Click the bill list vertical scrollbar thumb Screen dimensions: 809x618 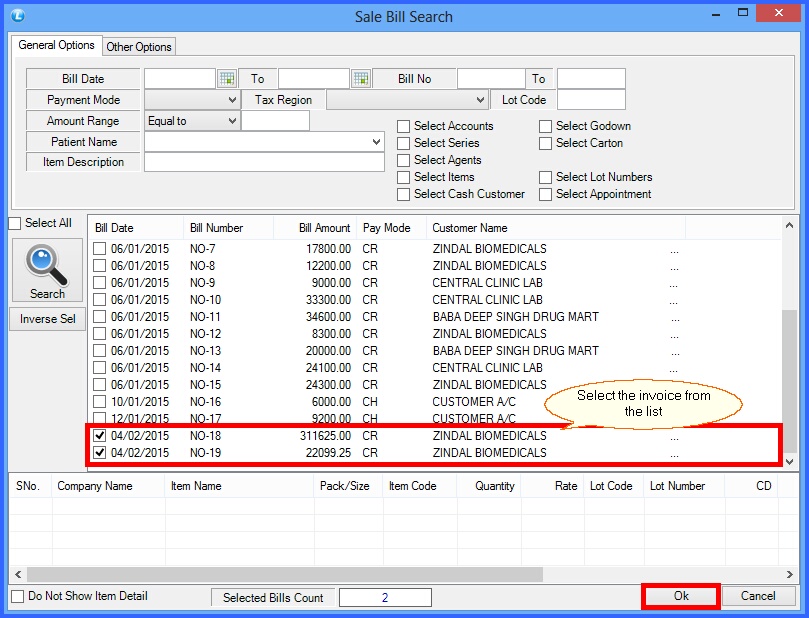[x=789, y=381]
